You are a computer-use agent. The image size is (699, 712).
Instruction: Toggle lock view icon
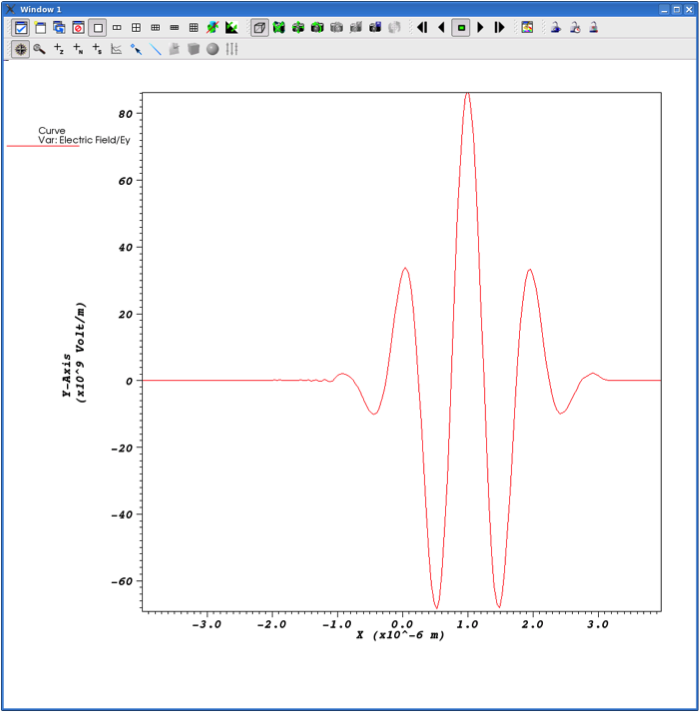point(555,28)
